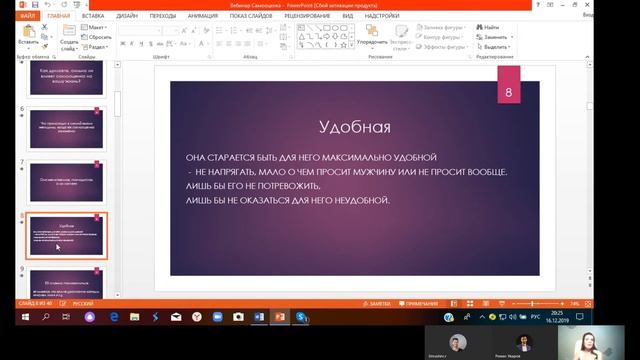Click the Undo arrow in quick access toolbar
The height and width of the screenshot is (360, 640).
coord(48,5)
